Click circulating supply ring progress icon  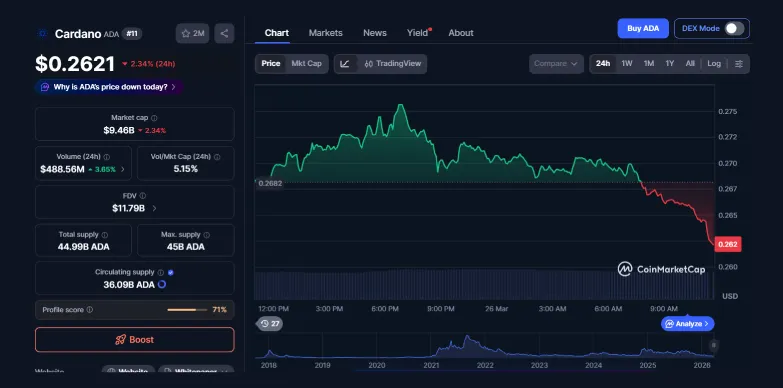162,285
